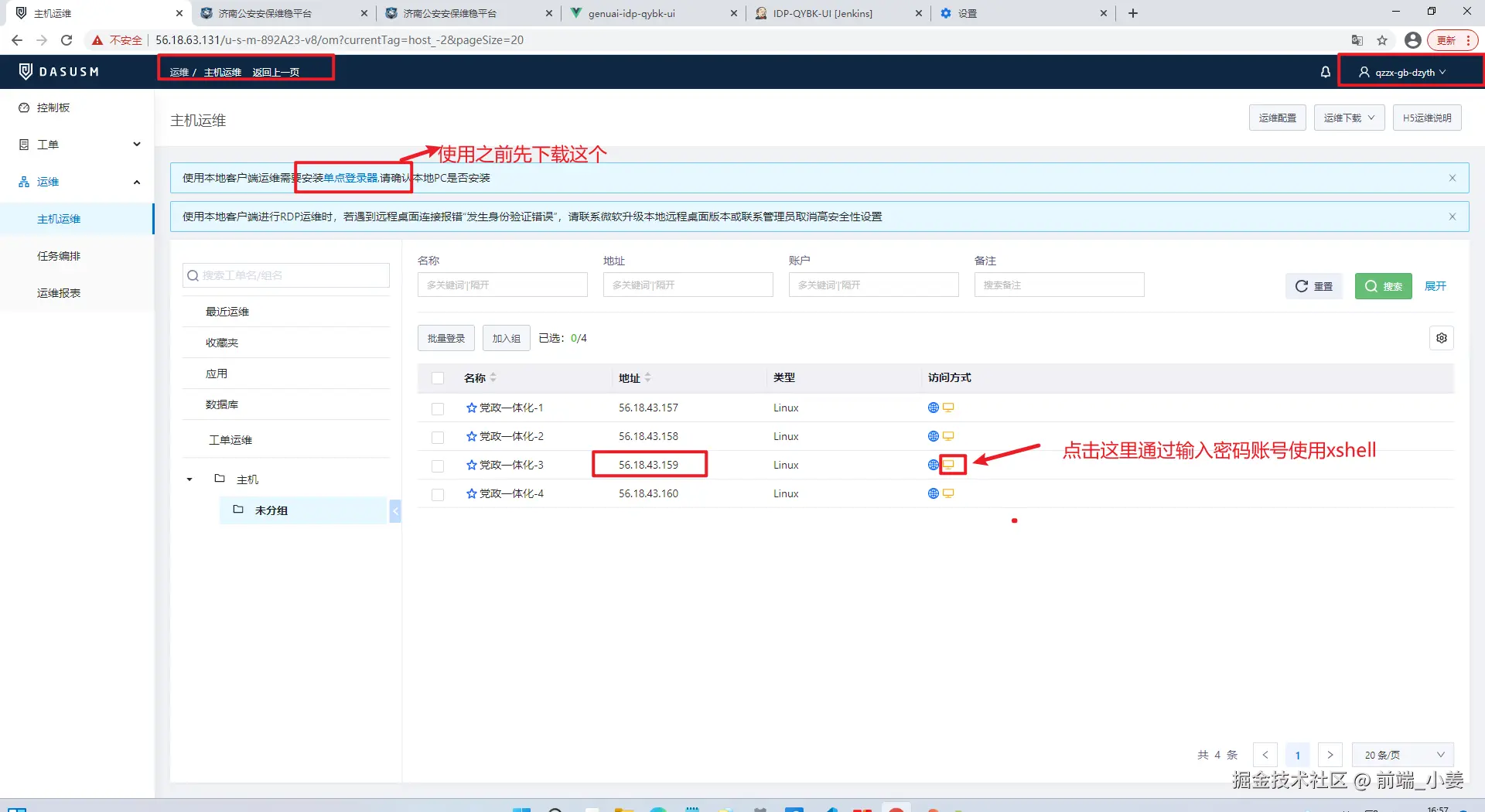Click the green 搜索 button
This screenshot has height=812, width=1485.
tap(1384, 286)
